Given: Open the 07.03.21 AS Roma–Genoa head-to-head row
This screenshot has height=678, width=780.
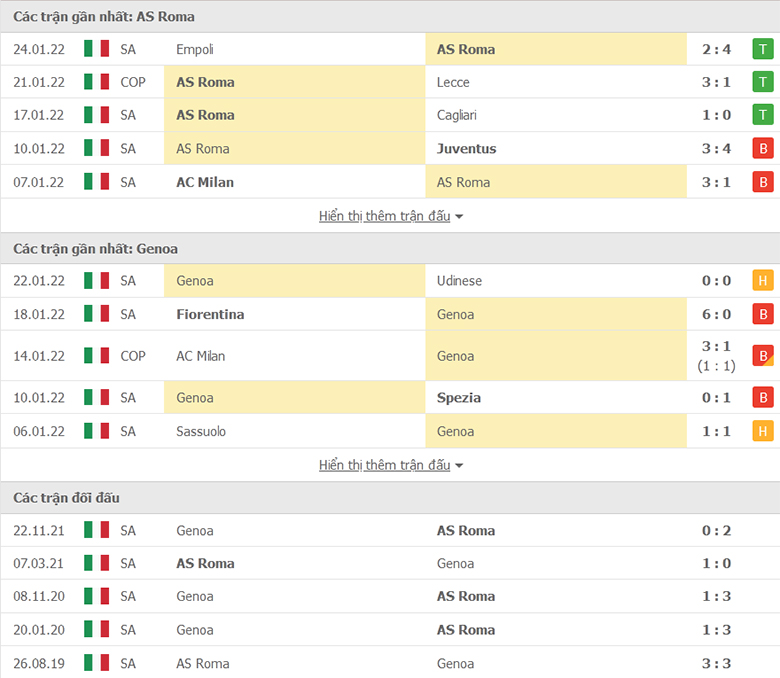Looking at the screenshot, I should pos(390,563).
